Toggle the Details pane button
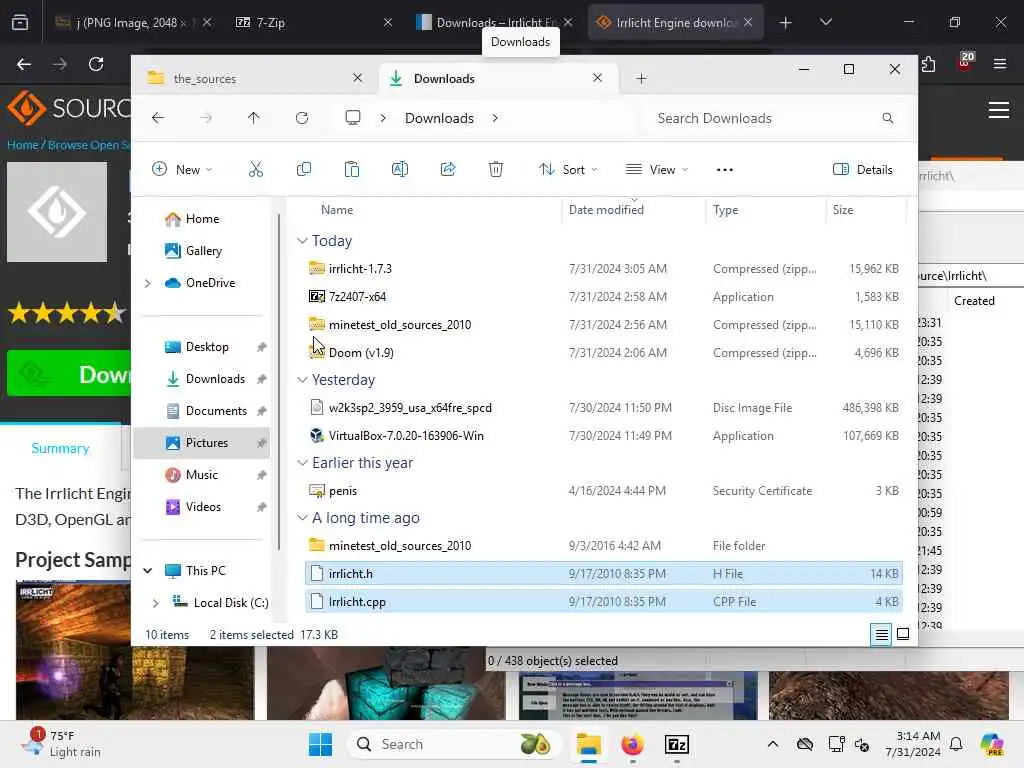 click(862, 170)
